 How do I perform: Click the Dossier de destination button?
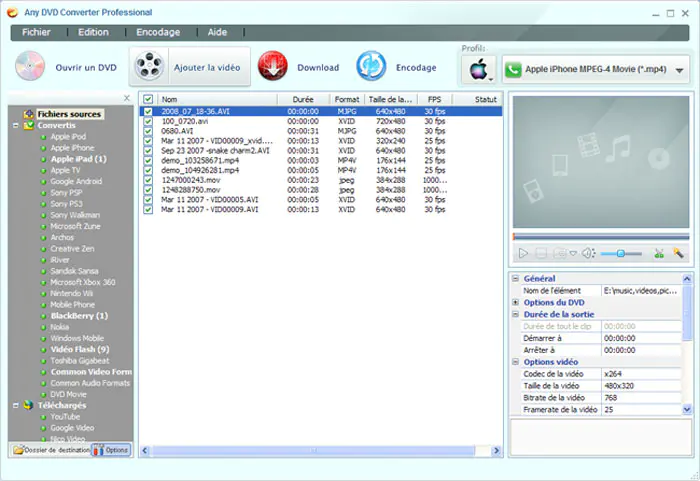(50, 450)
